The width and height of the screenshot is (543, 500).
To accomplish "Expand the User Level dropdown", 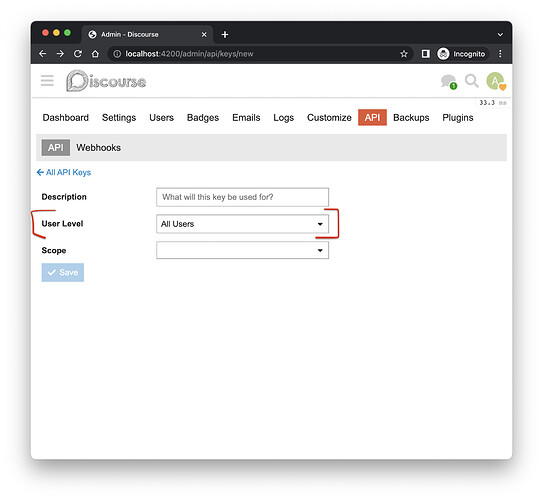I will (x=242, y=224).
